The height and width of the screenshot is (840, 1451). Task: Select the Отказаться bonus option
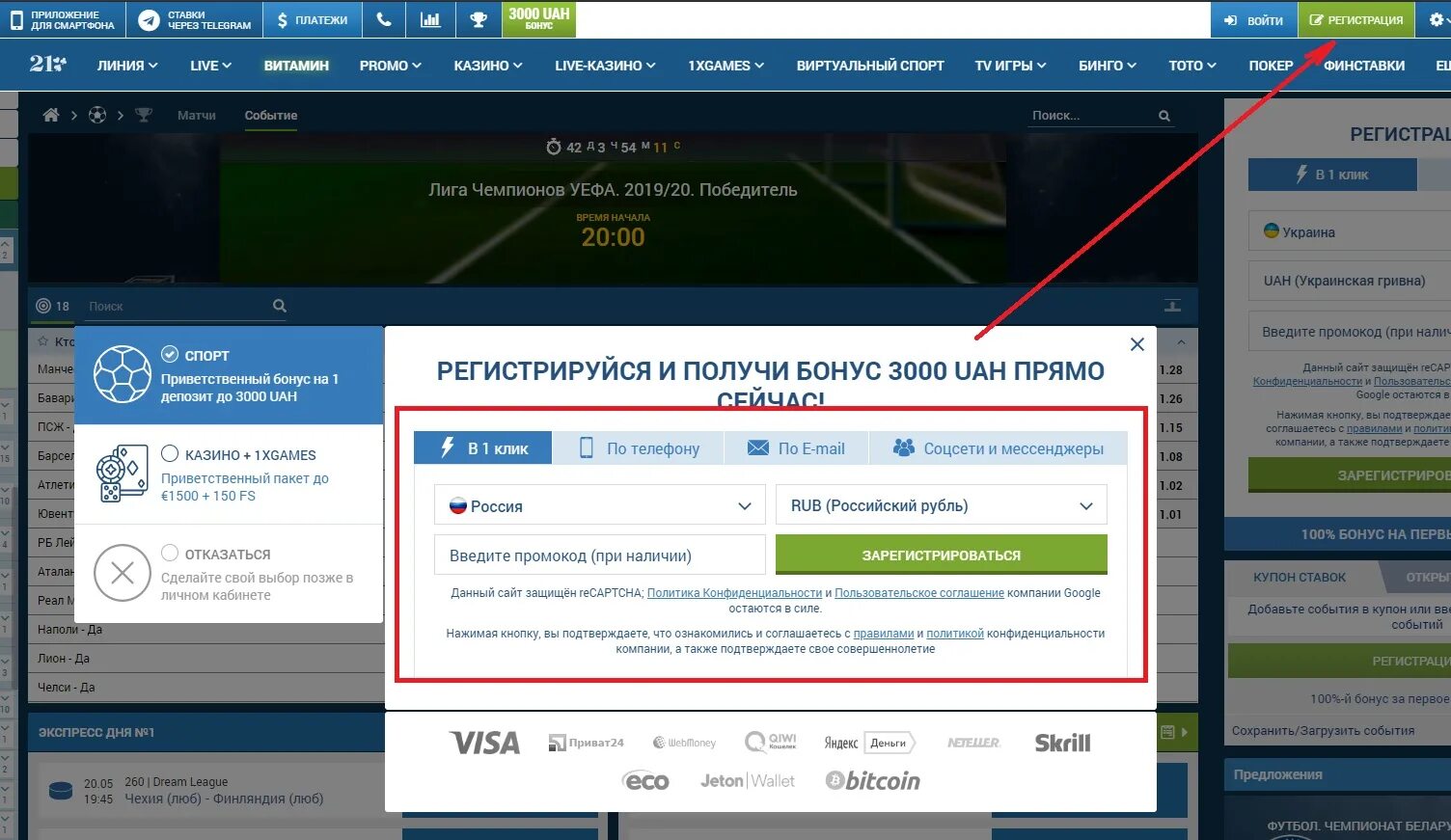tap(229, 574)
